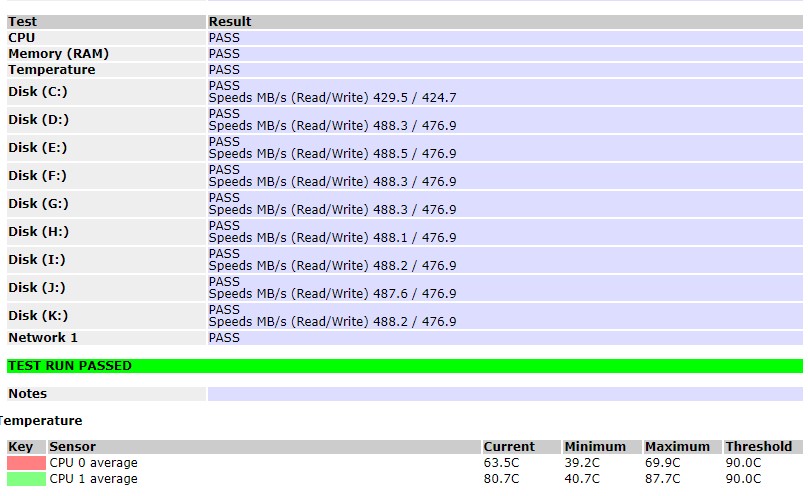Screen dimensions: 808x496
Task: Click the 'Minimum' column header
Action: [595, 447]
